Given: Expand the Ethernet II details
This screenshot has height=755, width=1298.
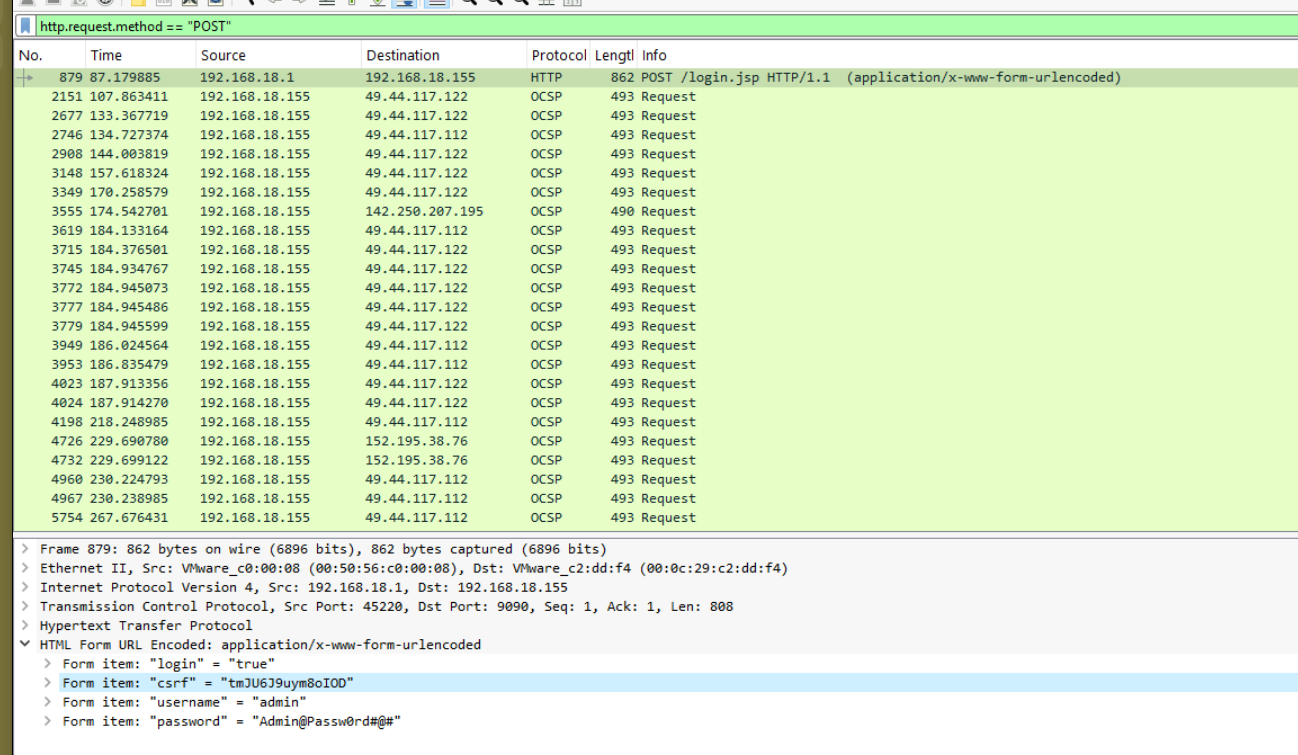Looking at the screenshot, I should [x=25, y=568].
